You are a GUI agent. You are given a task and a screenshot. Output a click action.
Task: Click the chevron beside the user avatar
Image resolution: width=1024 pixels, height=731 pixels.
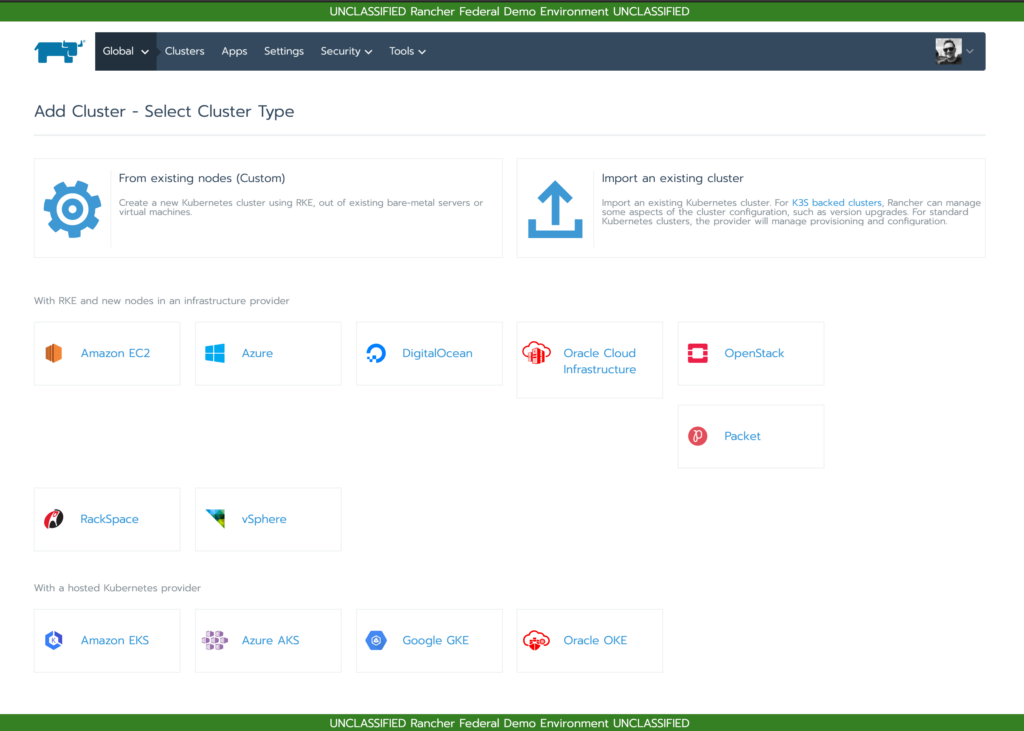(x=970, y=51)
